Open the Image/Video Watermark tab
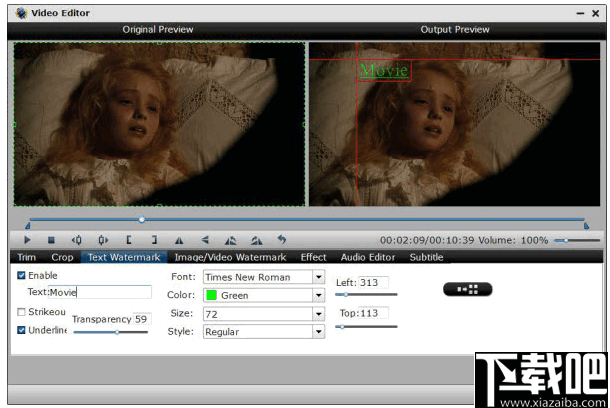Image resolution: width=610 pixels, height=408 pixels. tap(230, 257)
